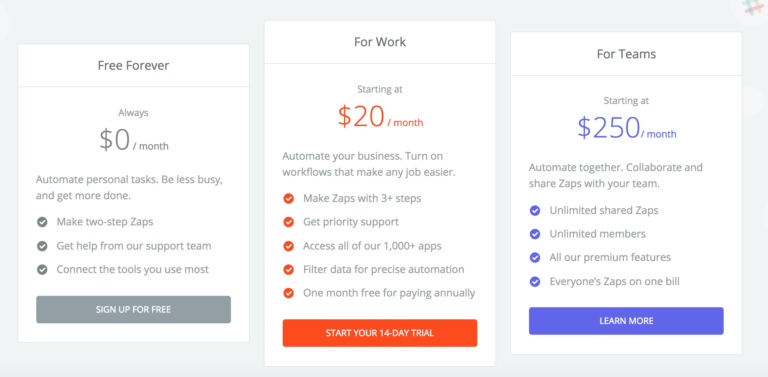Select the For Work plan heading
The height and width of the screenshot is (377, 768).
click(x=380, y=42)
